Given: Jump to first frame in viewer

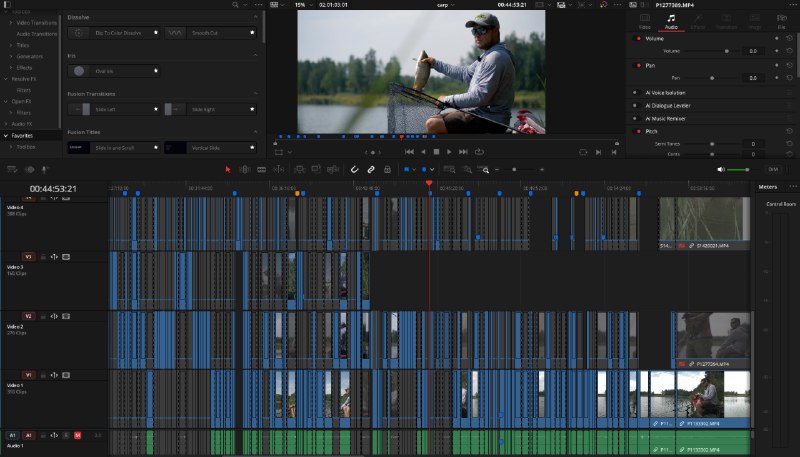Looking at the screenshot, I should (x=409, y=151).
